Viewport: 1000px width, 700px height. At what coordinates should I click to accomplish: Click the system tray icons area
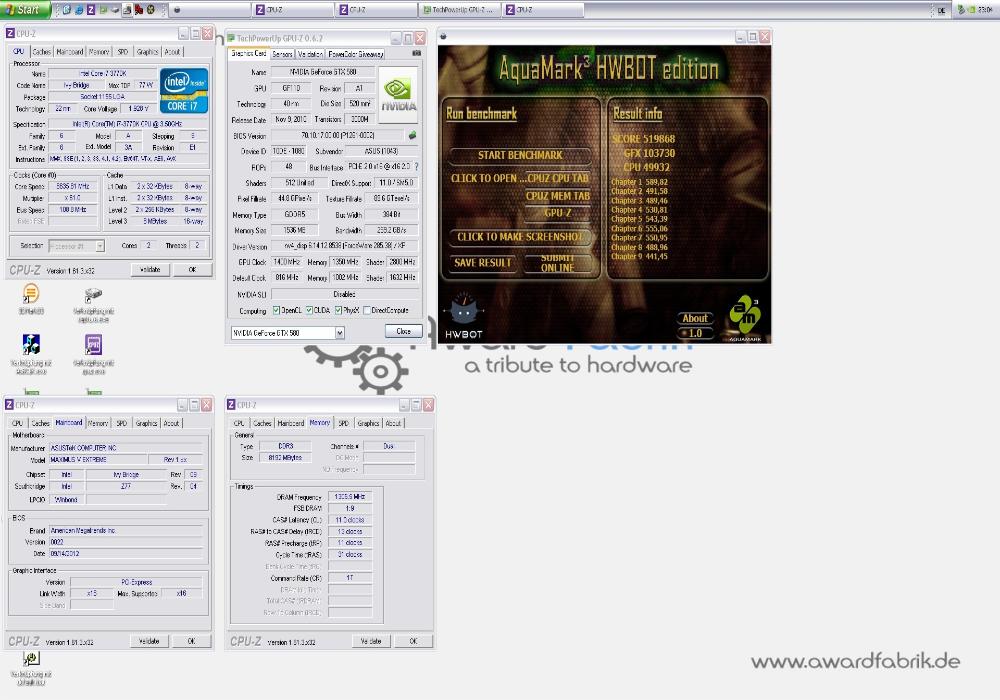[966, 10]
